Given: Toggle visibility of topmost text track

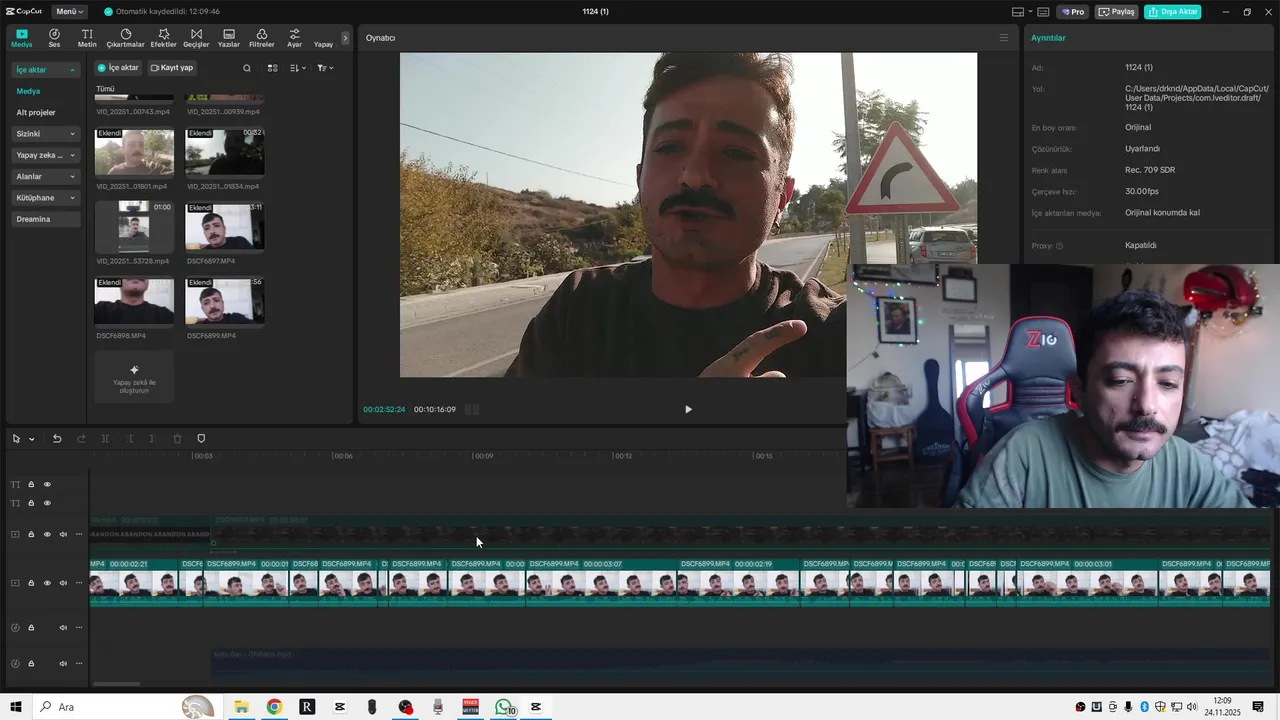Looking at the screenshot, I should [x=47, y=485].
